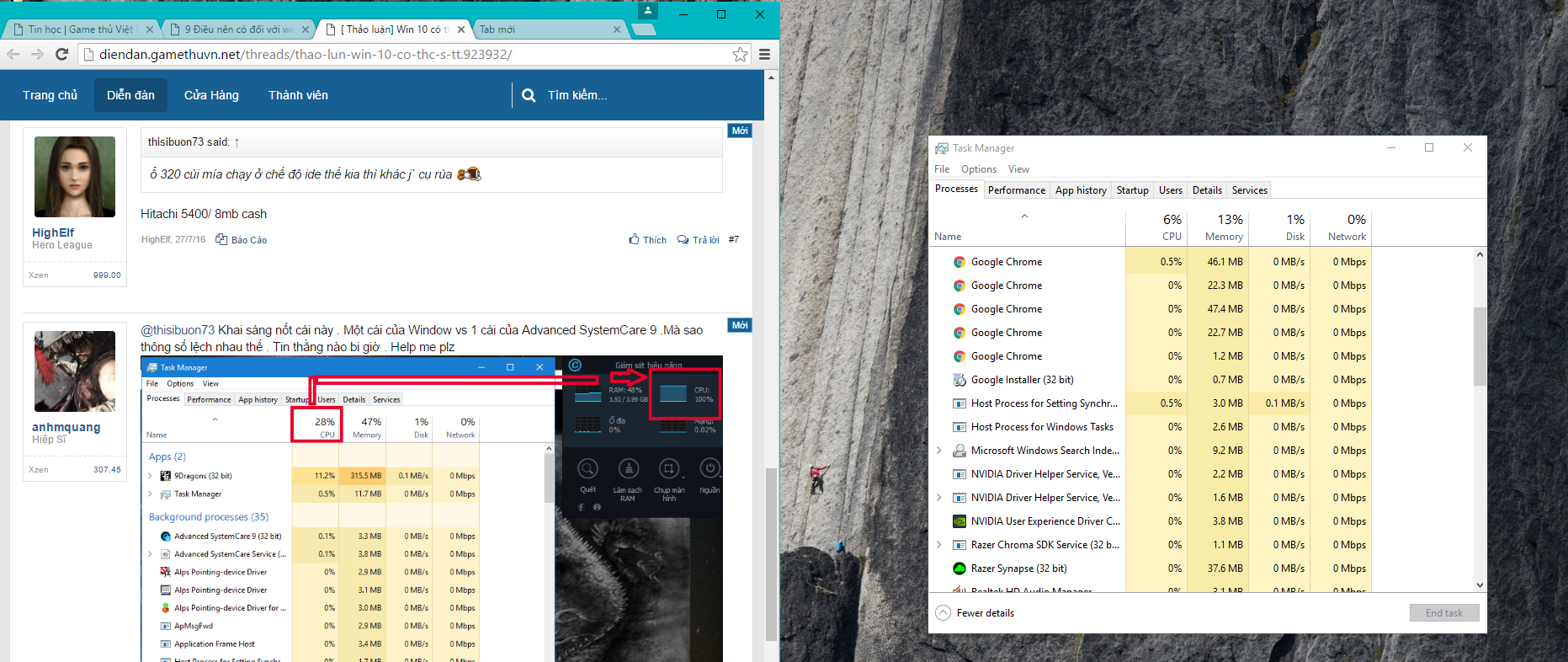Open Task Manager View menu
This screenshot has width=1568, height=662.
click(x=1019, y=169)
